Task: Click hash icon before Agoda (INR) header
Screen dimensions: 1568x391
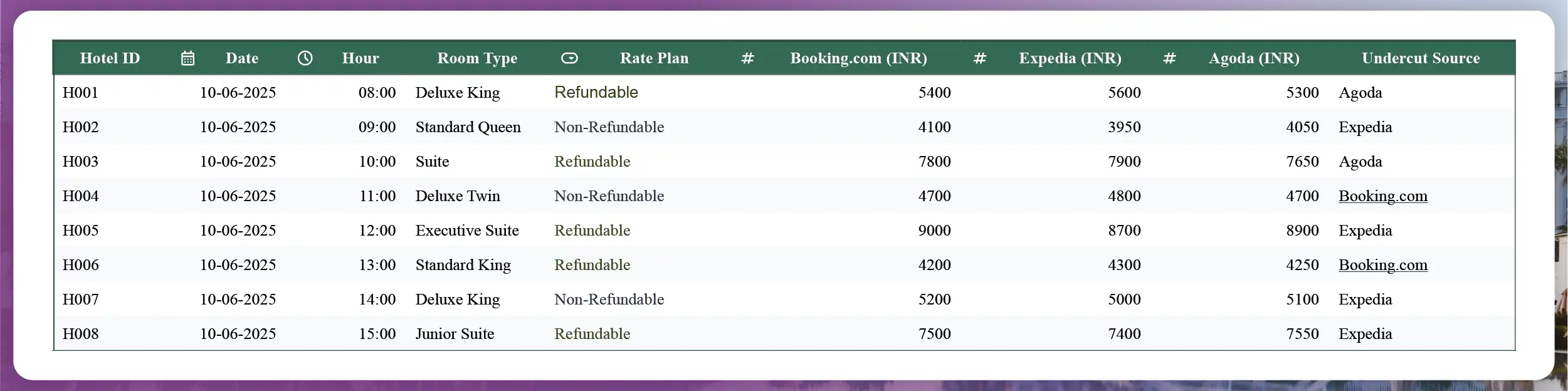Action: 1169,58
